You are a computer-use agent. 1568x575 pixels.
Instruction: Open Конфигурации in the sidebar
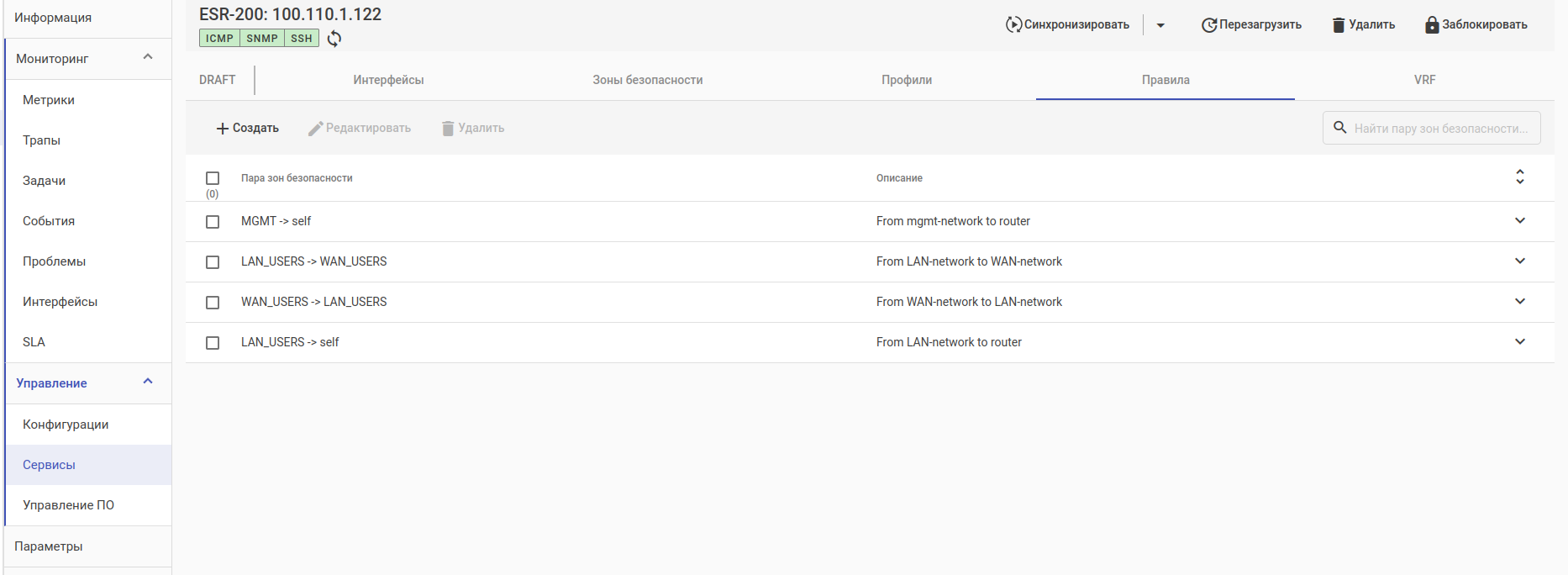pos(66,425)
